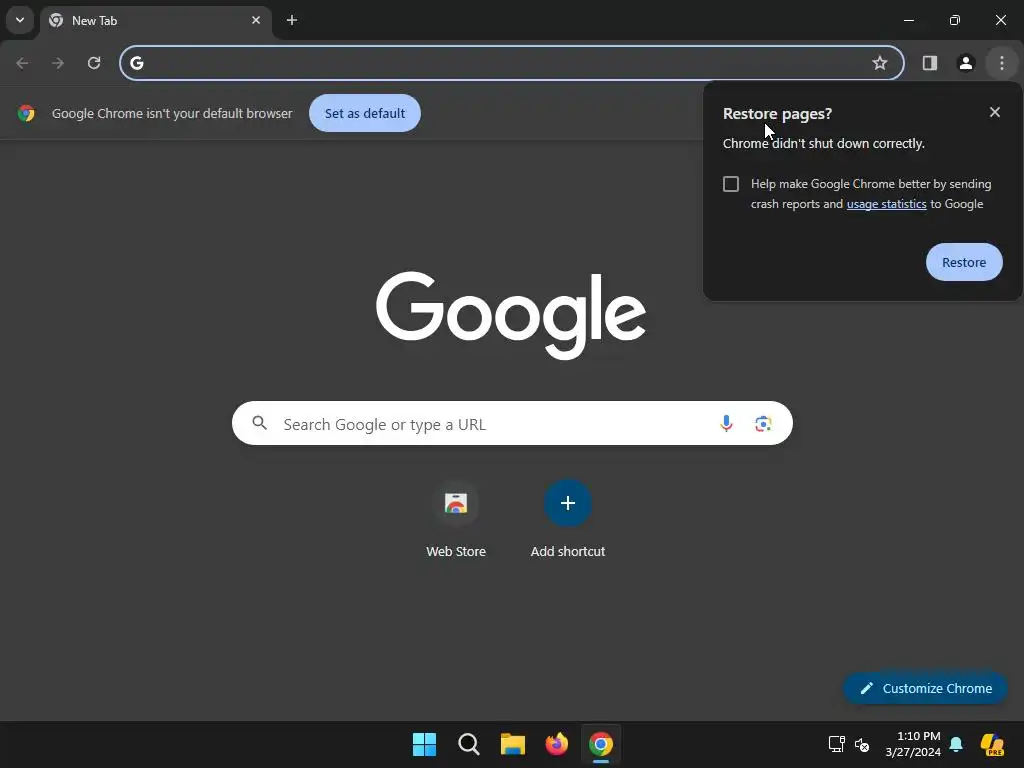Dismiss the Restore pages dialog
The image size is (1024, 768).
(995, 112)
